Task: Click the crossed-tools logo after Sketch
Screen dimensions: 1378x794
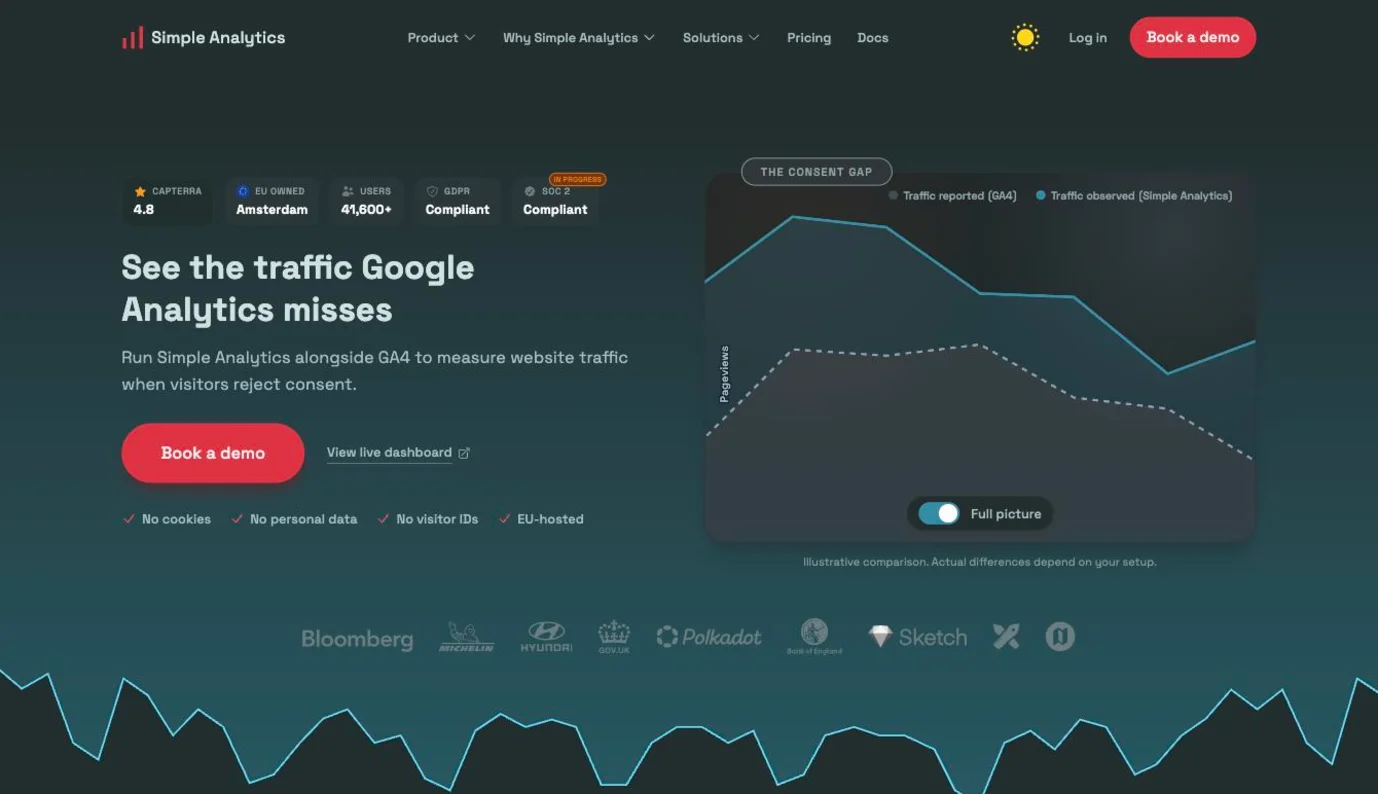Action: click(x=1006, y=637)
